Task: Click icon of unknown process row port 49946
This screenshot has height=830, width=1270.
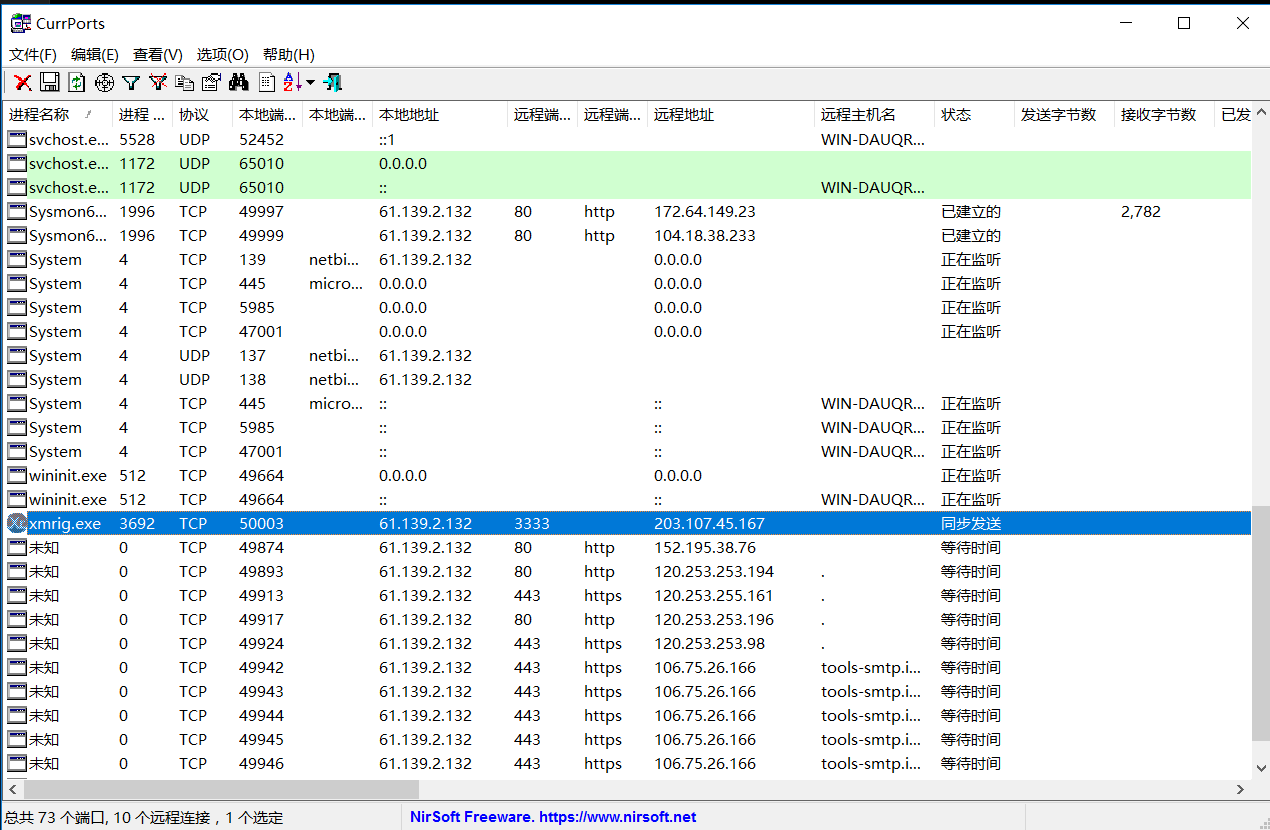Action: (17, 764)
